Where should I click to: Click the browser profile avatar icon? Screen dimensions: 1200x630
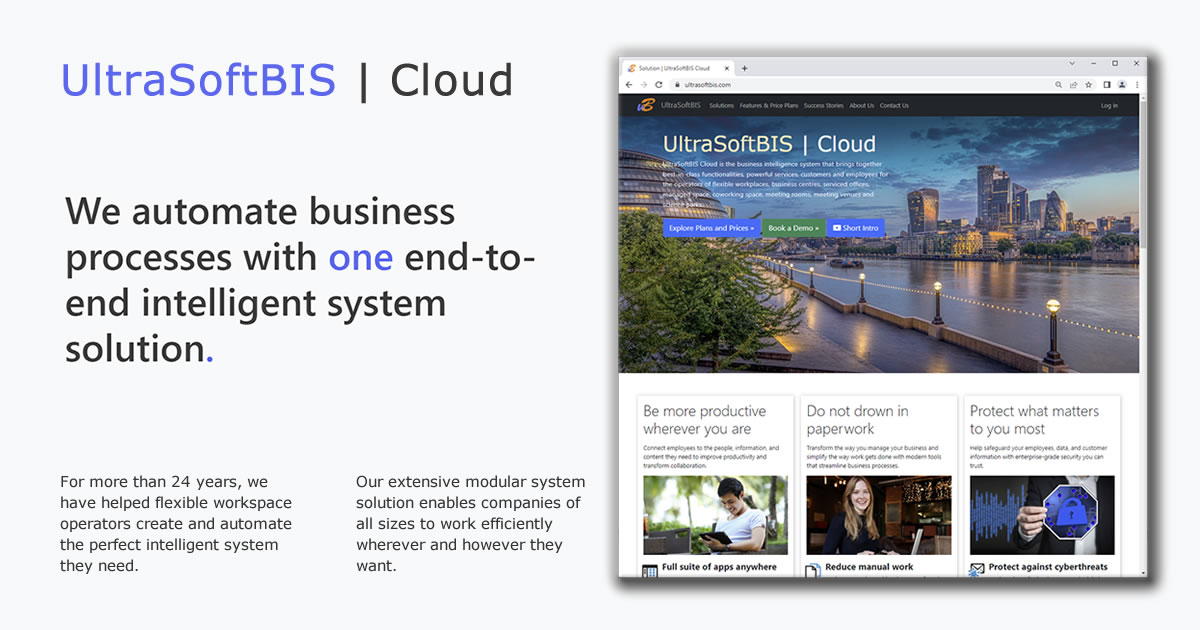(x=1121, y=84)
